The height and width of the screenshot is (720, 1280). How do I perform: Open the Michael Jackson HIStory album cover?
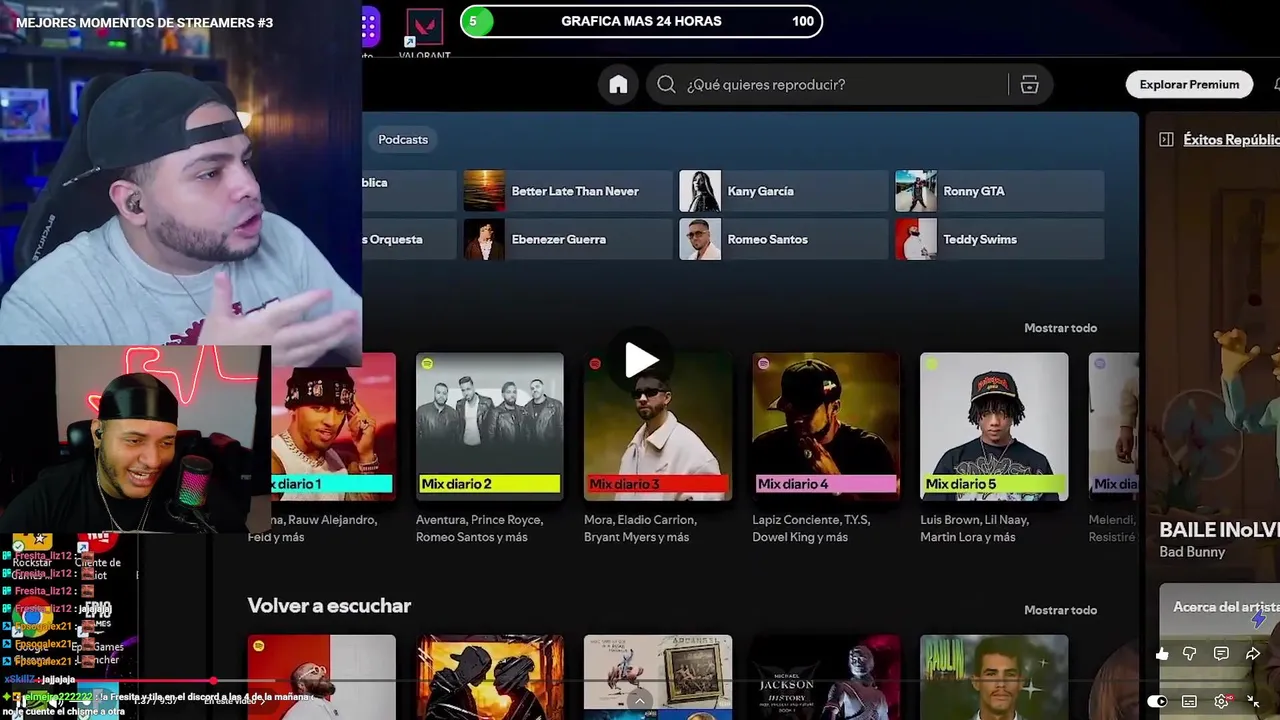click(x=826, y=677)
